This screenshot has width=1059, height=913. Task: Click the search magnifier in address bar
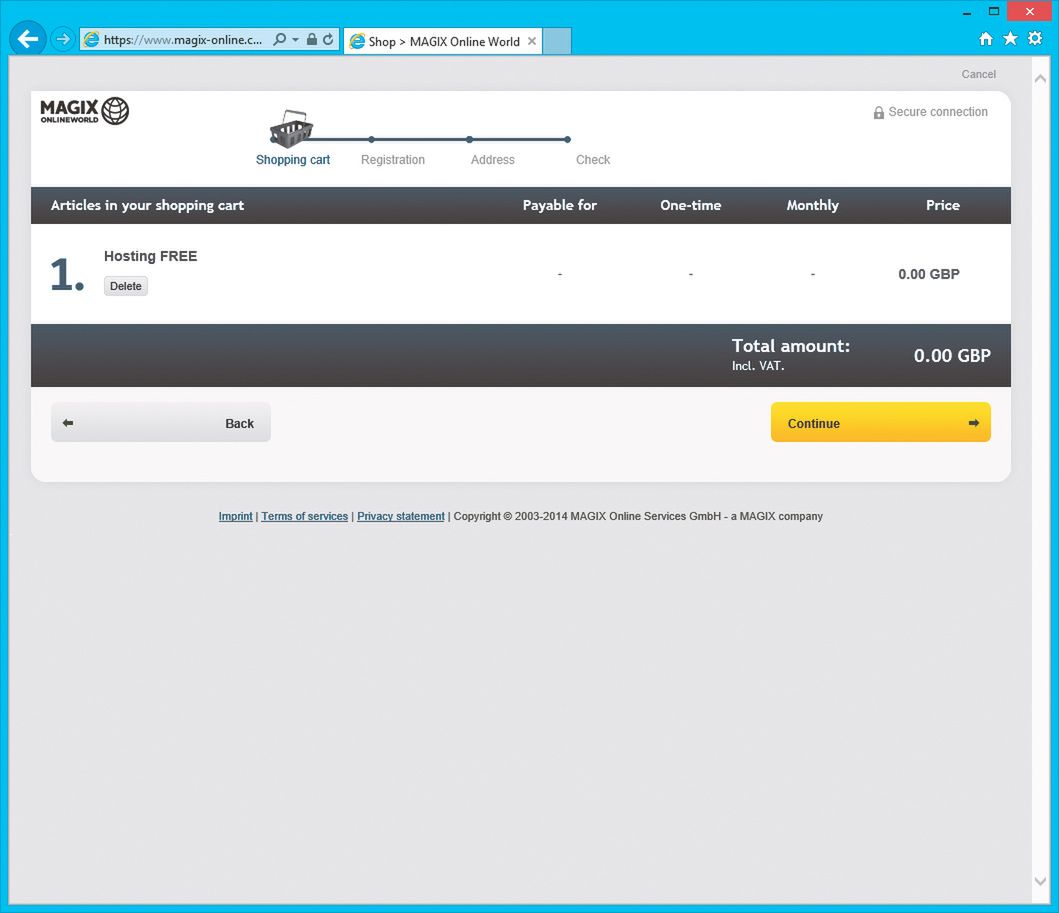point(279,39)
